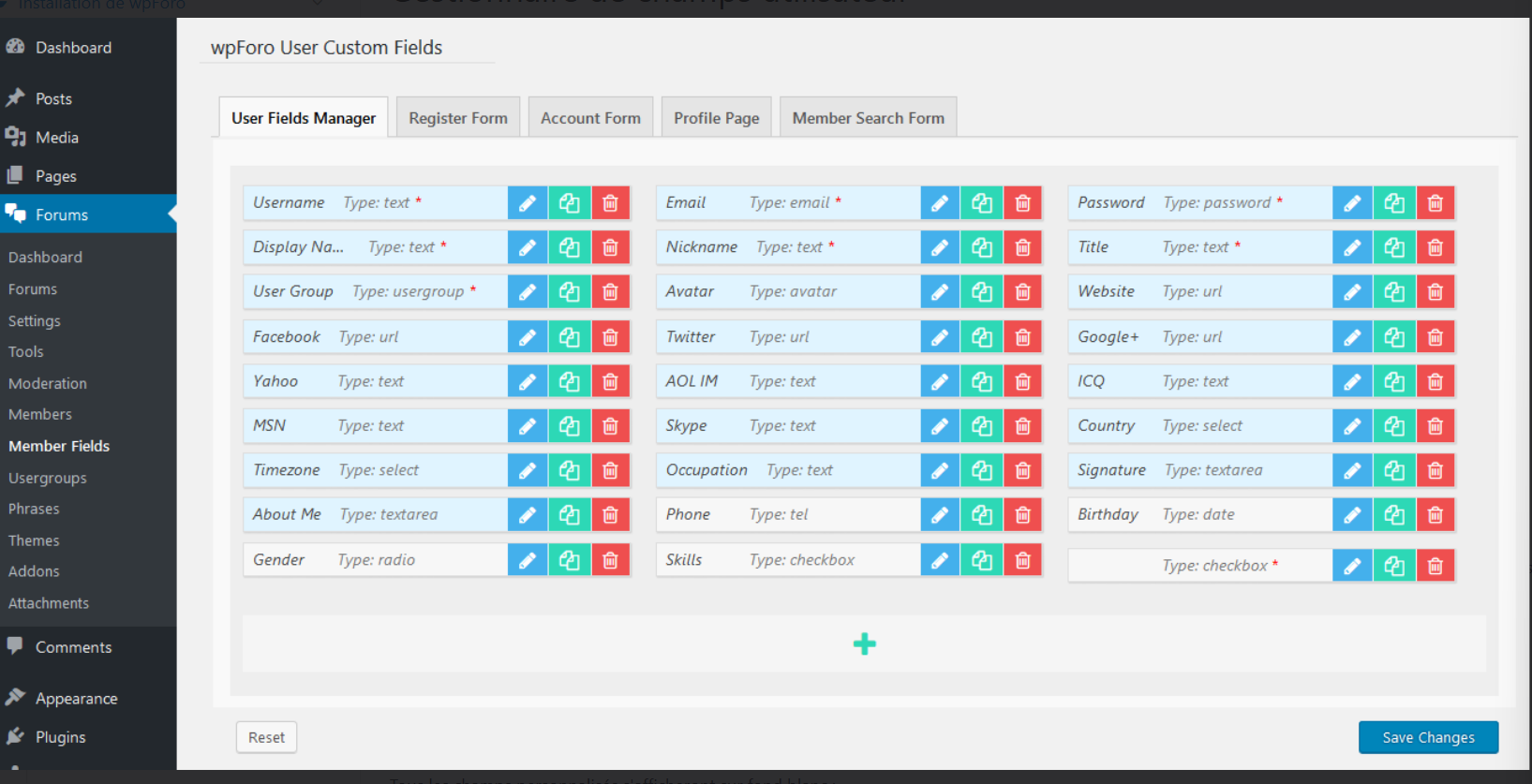
Task: Open Usergroups in the Forums submenu
Action: coord(48,478)
